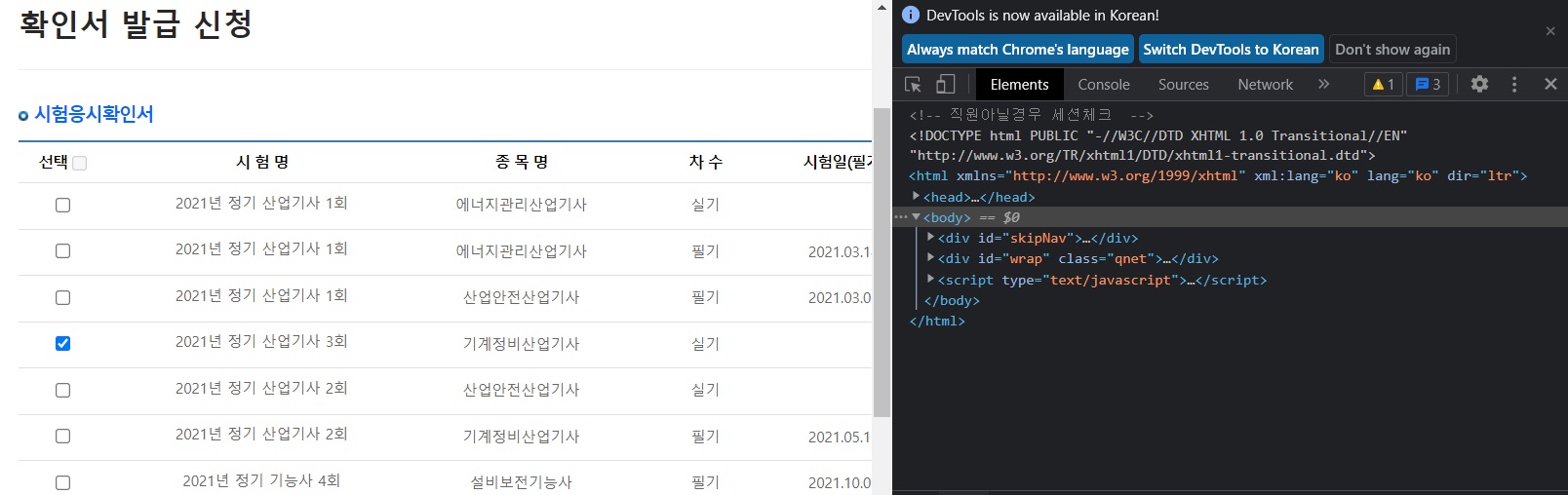1568x495 pixels.
Task: Select the DOCTYPE declaration line
Action: [1158, 145]
